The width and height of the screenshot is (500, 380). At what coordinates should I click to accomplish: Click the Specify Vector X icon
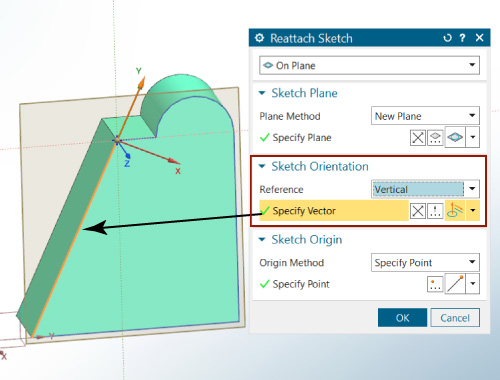418,211
